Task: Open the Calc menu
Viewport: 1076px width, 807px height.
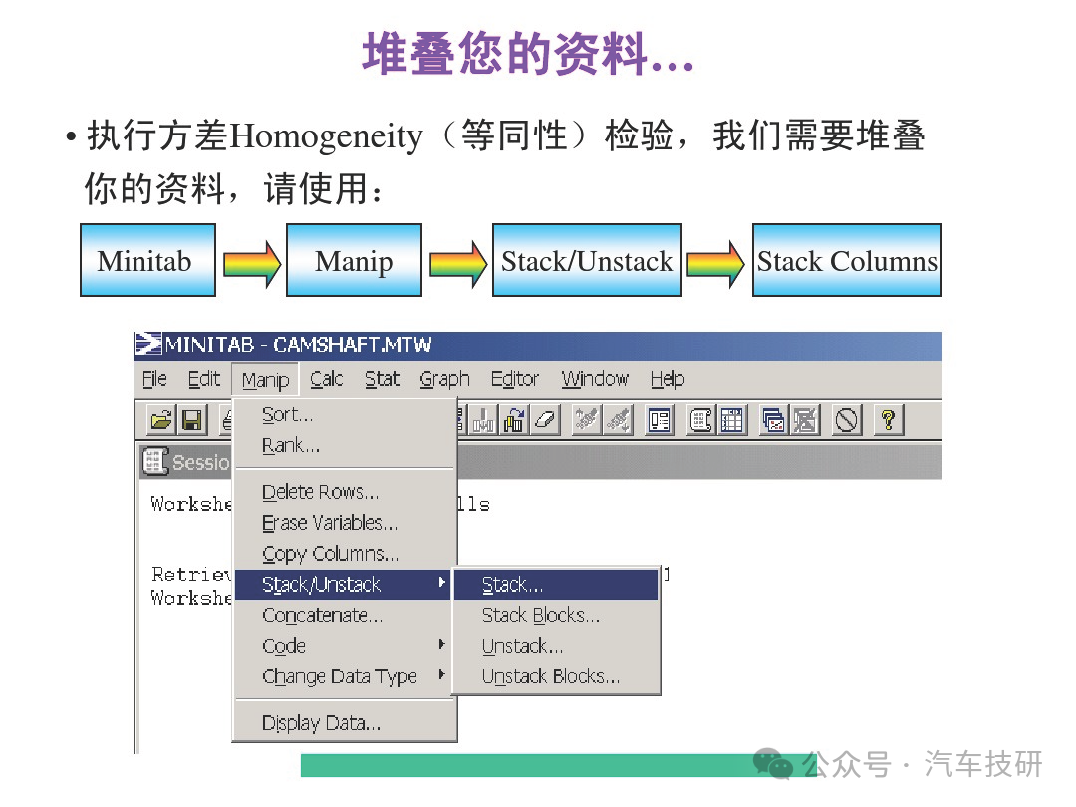Action: (x=326, y=379)
